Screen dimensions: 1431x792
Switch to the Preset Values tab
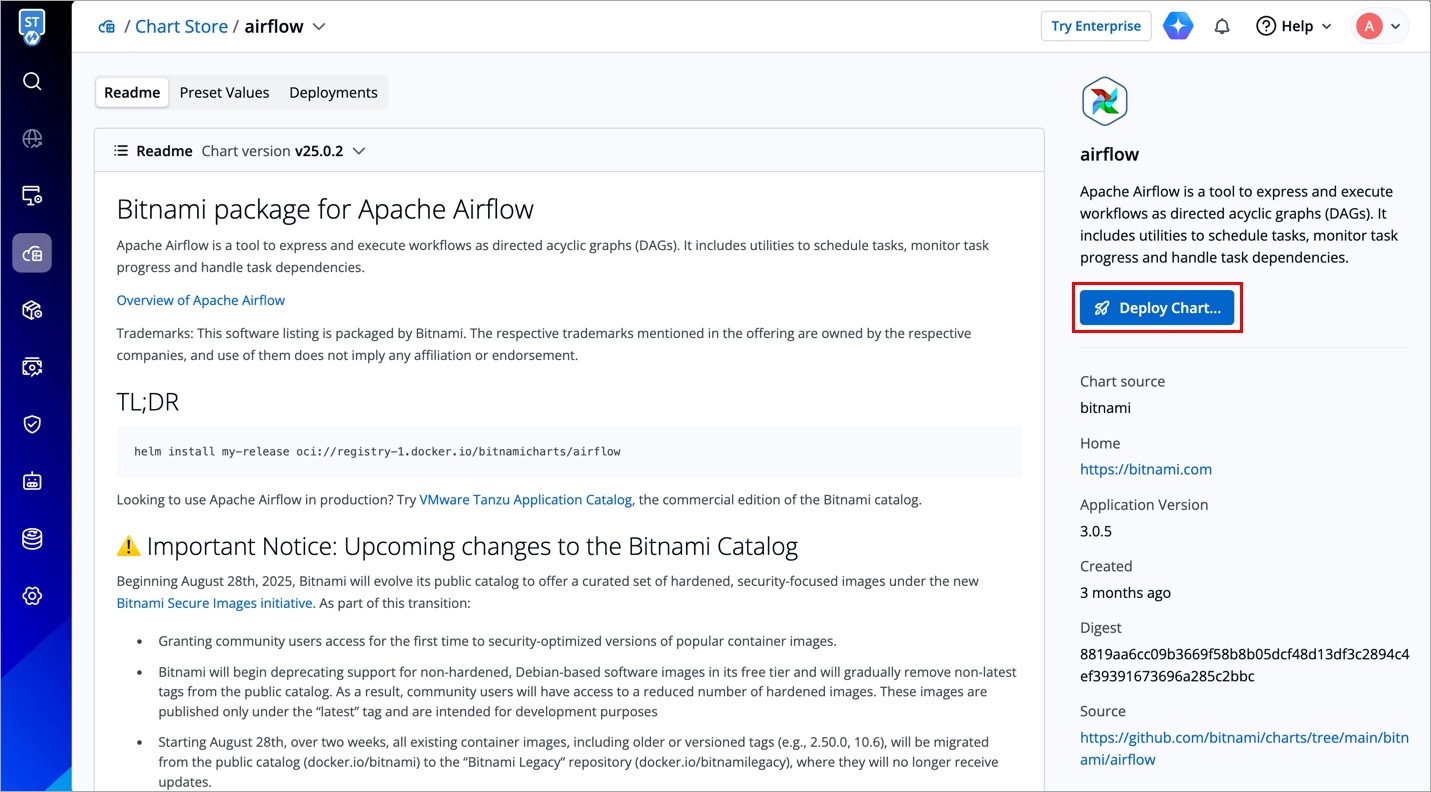click(224, 92)
